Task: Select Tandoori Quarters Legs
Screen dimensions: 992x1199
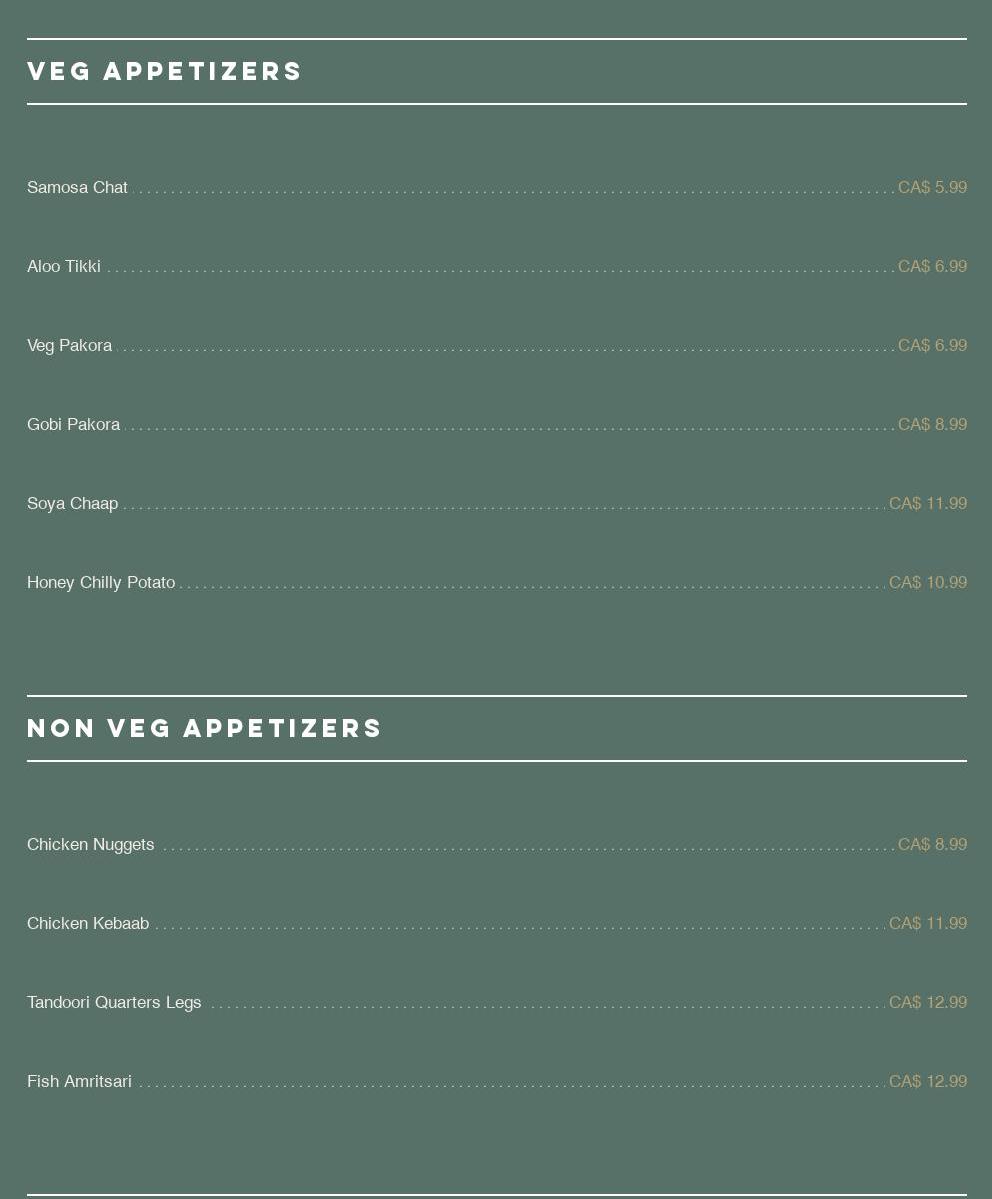Action: pos(114,1003)
